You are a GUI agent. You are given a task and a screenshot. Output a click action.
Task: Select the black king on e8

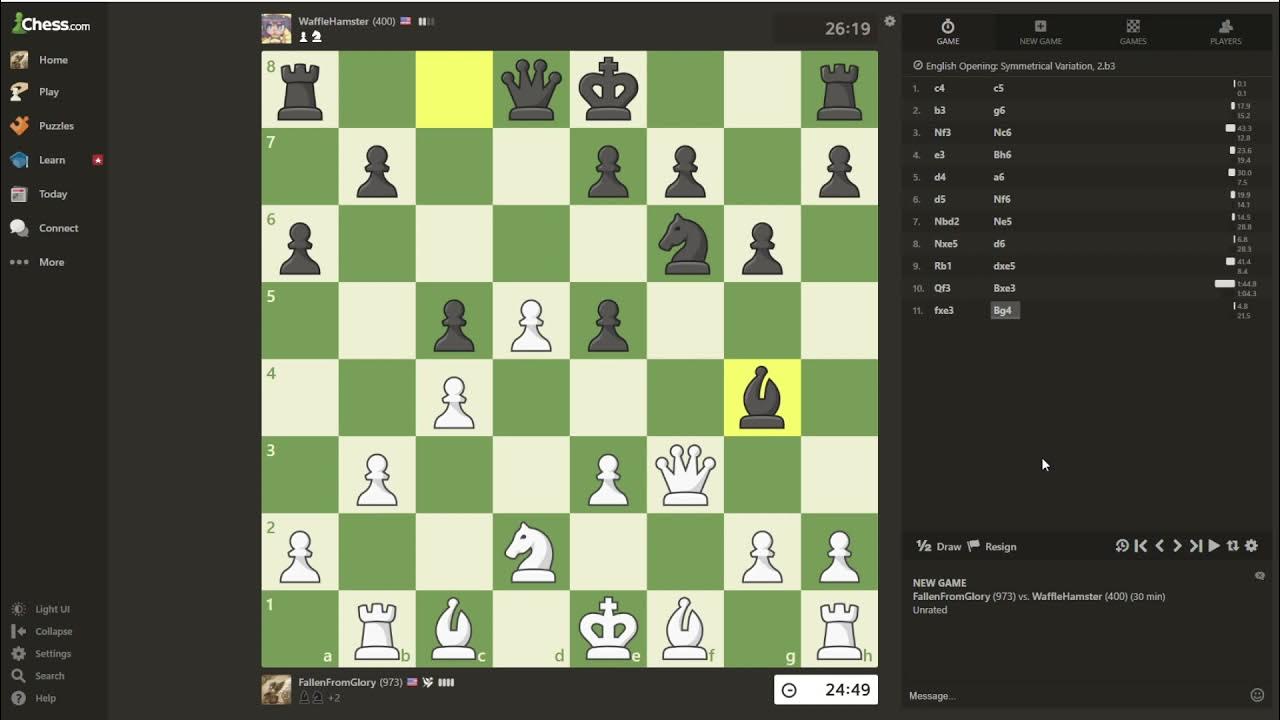pyautogui.click(x=608, y=90)
